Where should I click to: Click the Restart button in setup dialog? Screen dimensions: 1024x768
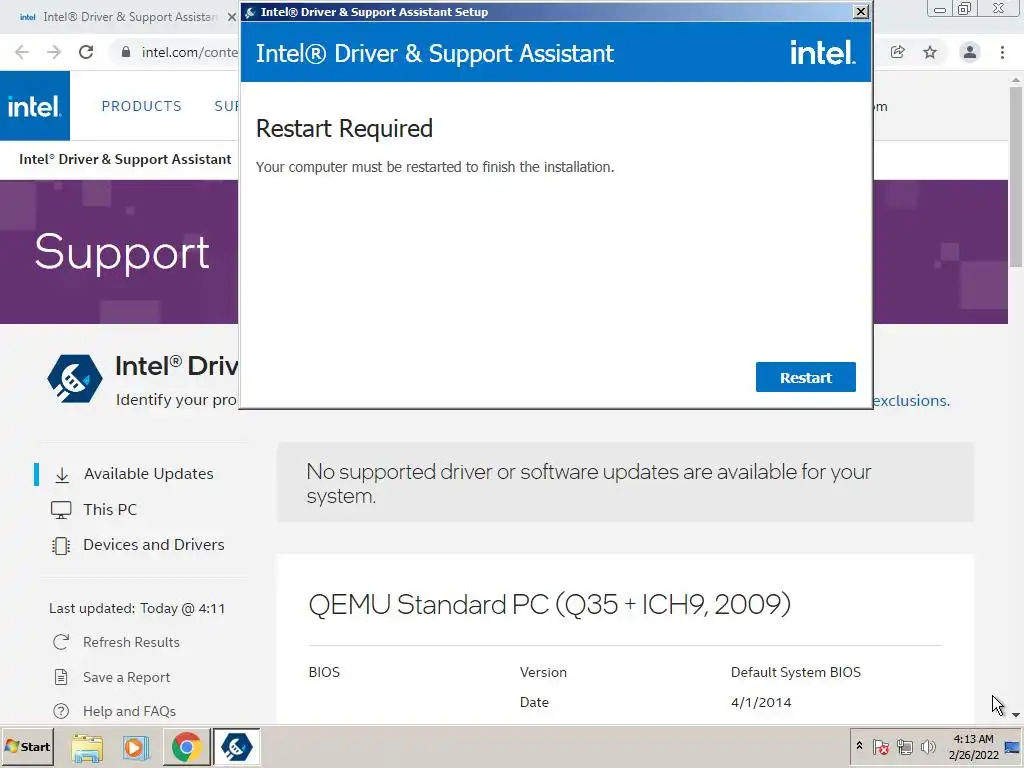click(x=805, y=377)
